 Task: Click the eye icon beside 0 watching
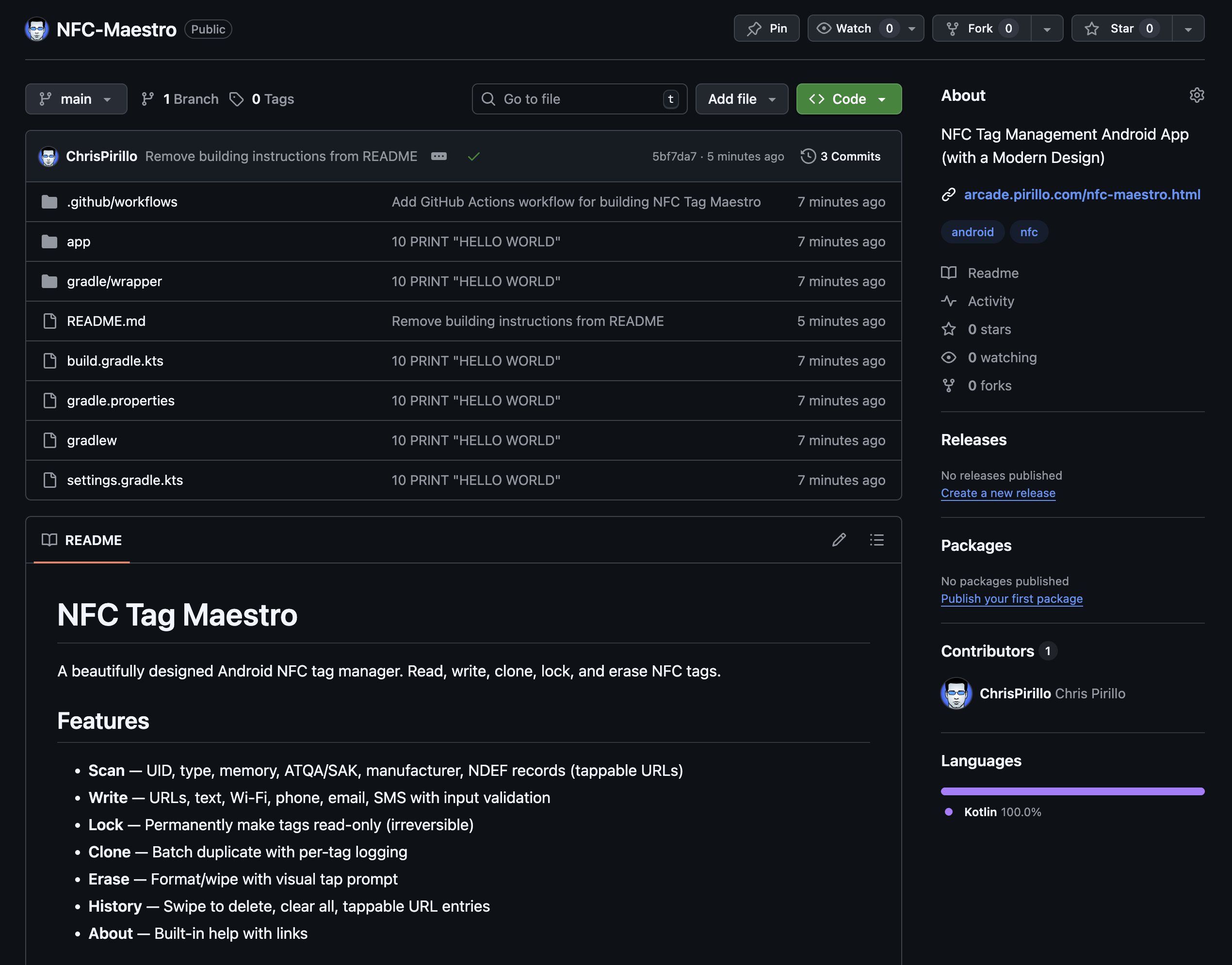[948, 358]
